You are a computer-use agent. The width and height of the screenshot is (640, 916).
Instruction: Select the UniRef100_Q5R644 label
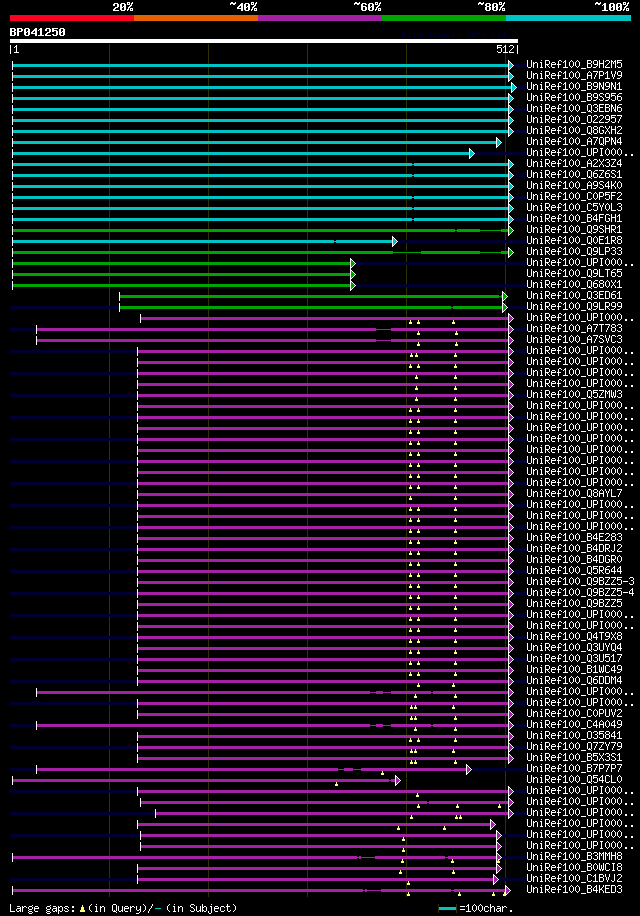574,570
